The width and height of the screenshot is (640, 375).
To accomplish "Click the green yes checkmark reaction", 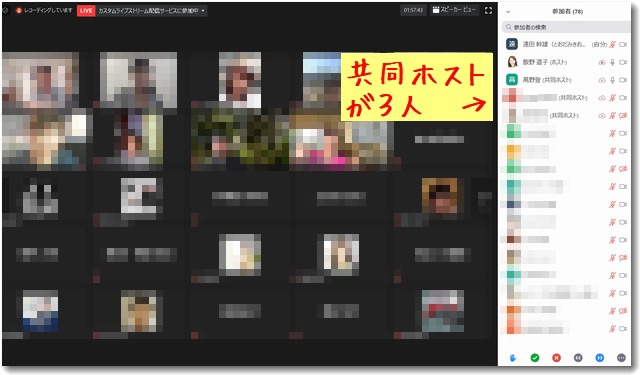I will pyautogui.click(x=535, y=358).
